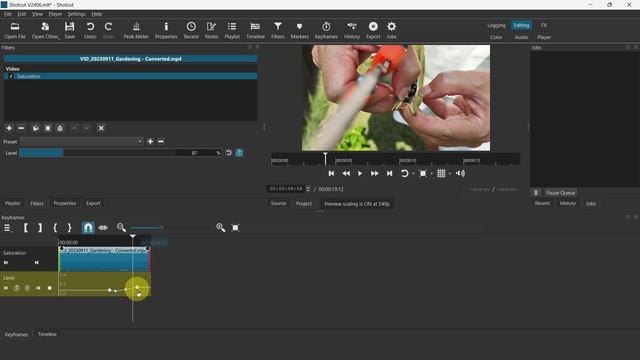Open the Markers panel
Viewport: 640px width, 360px height.
[x=299, y=31]
